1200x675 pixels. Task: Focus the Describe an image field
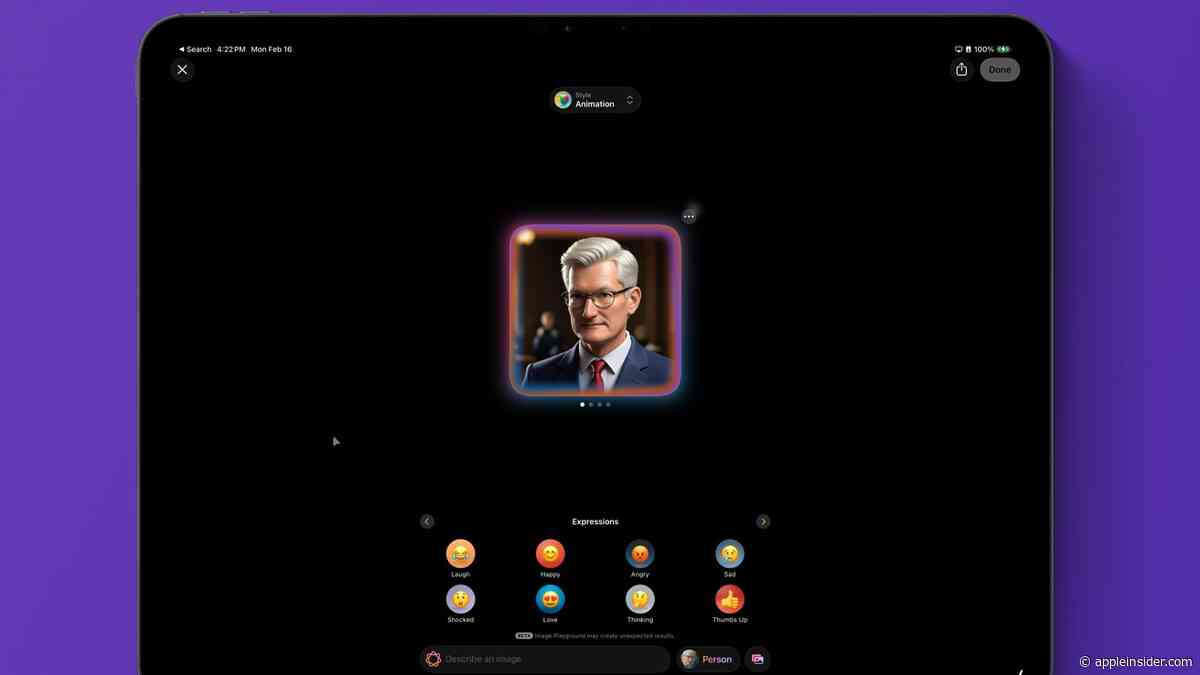coord(545,659)
